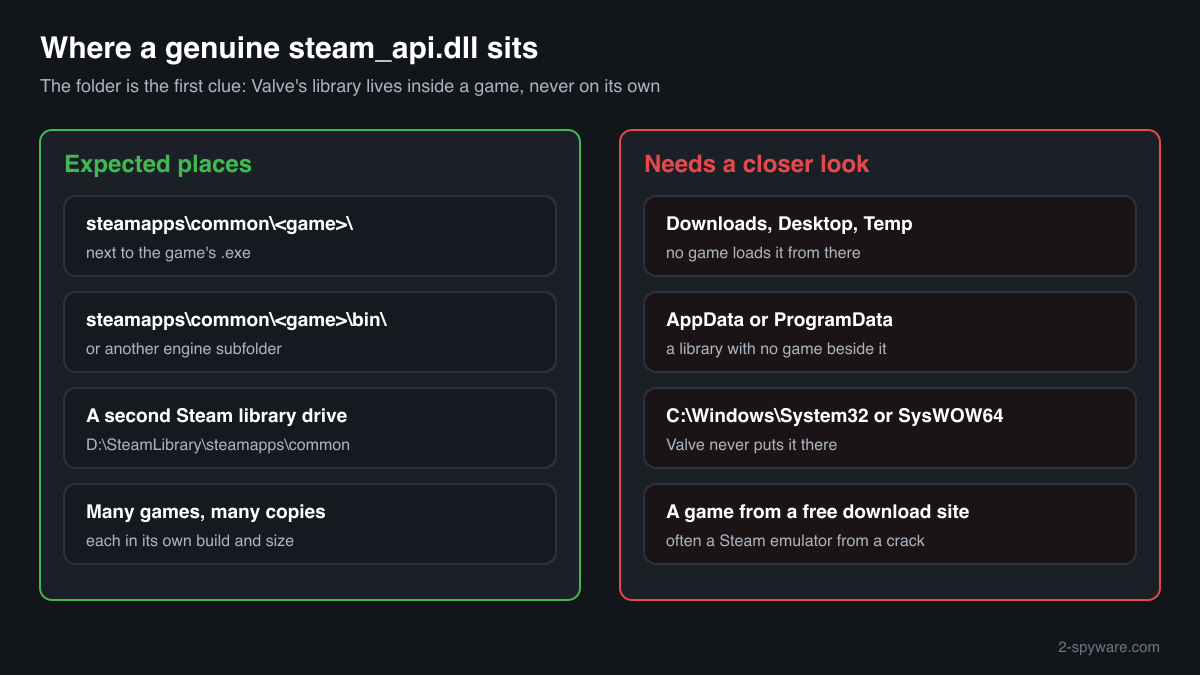Click 'a library with no game beside it'
This screenshot has height=675, width=1200.
(x=776, y=349)
